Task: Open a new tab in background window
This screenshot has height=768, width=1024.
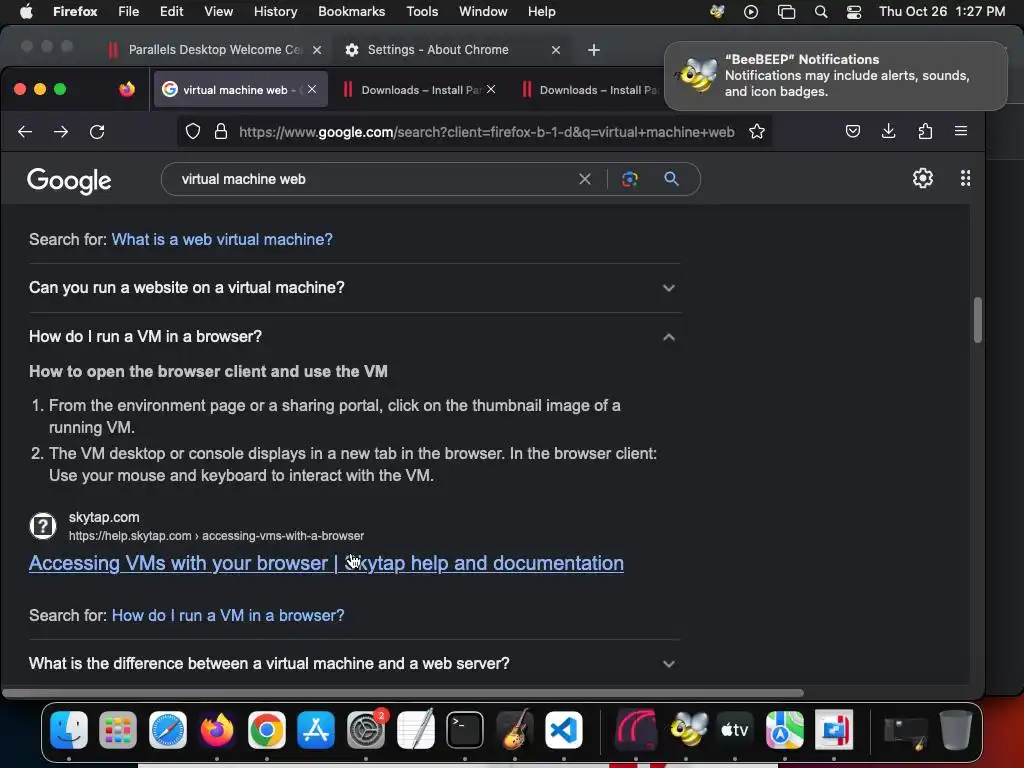Action: (x=594, y=50)
